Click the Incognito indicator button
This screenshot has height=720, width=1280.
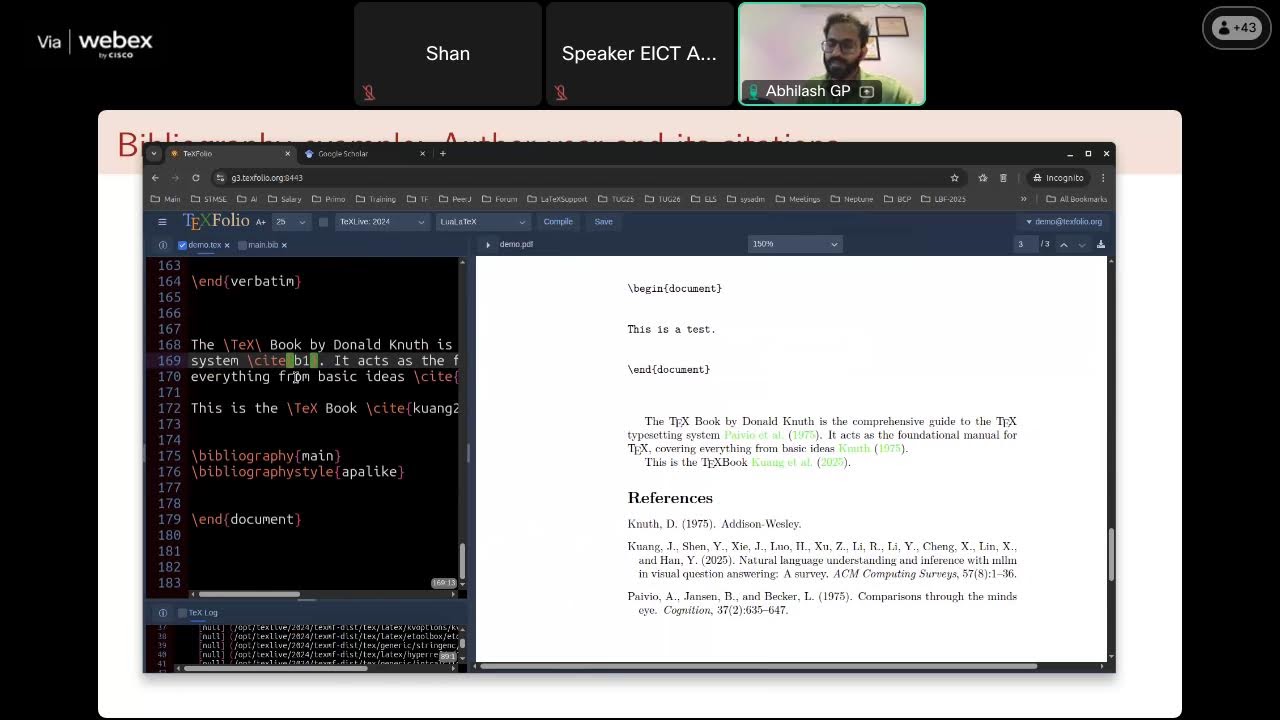pos(1058,178)
